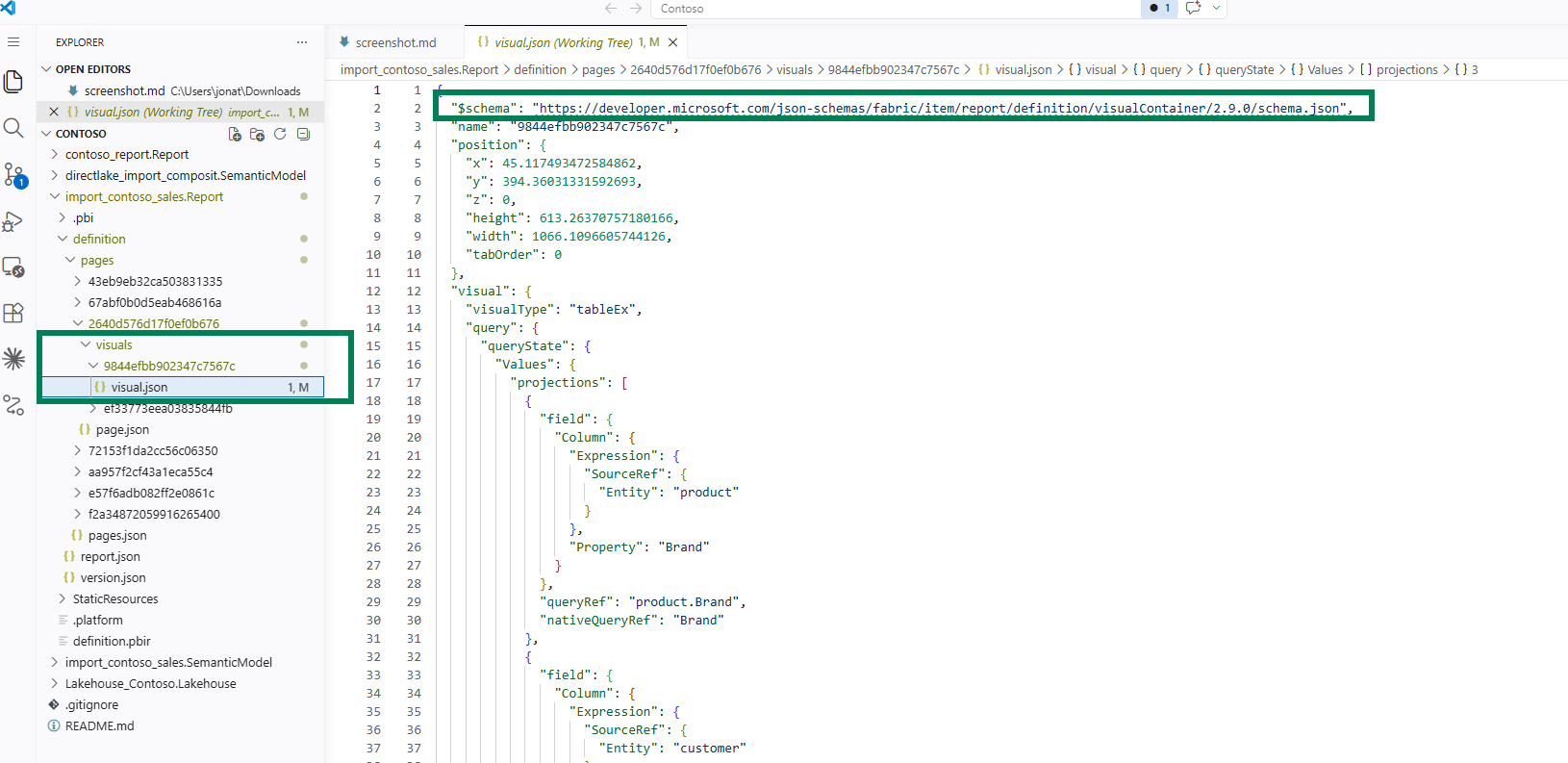Close the visual.json (Working Tree) tab
1568x763 pixels.
[x=673, y=42]
